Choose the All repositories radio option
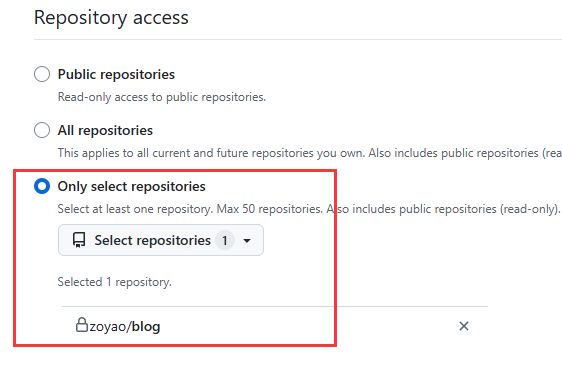 [x=42, y=130]
